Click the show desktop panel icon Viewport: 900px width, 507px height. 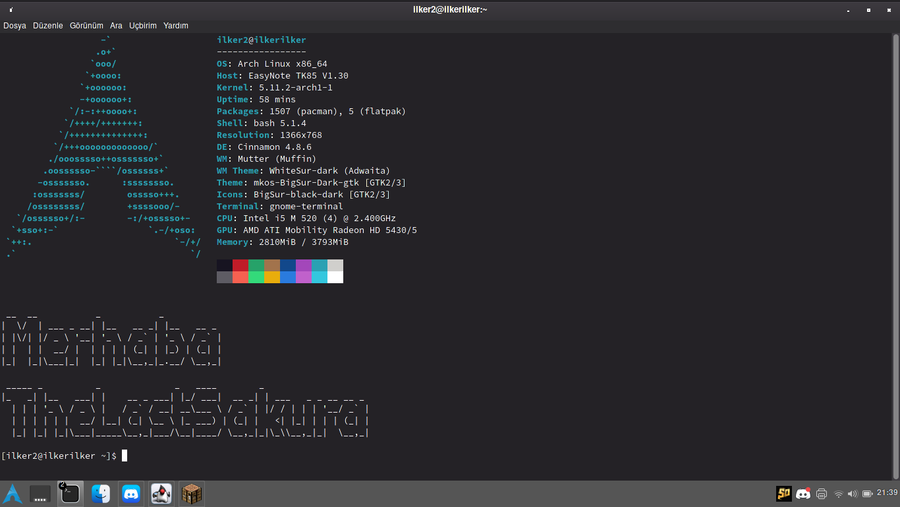[40, 493]
